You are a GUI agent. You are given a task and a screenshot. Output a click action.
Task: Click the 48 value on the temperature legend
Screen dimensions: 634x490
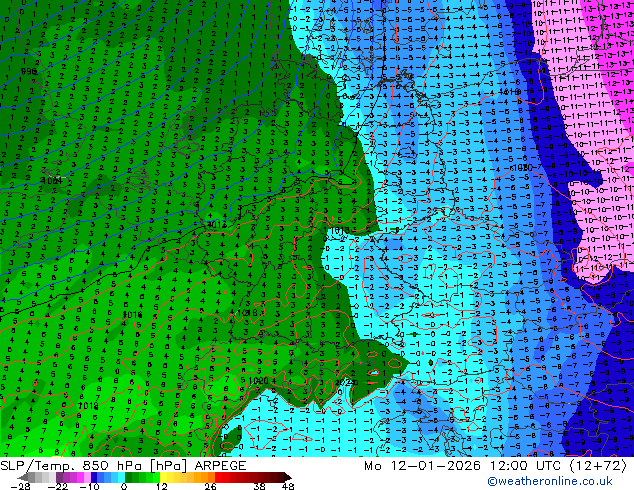(288, 486)
